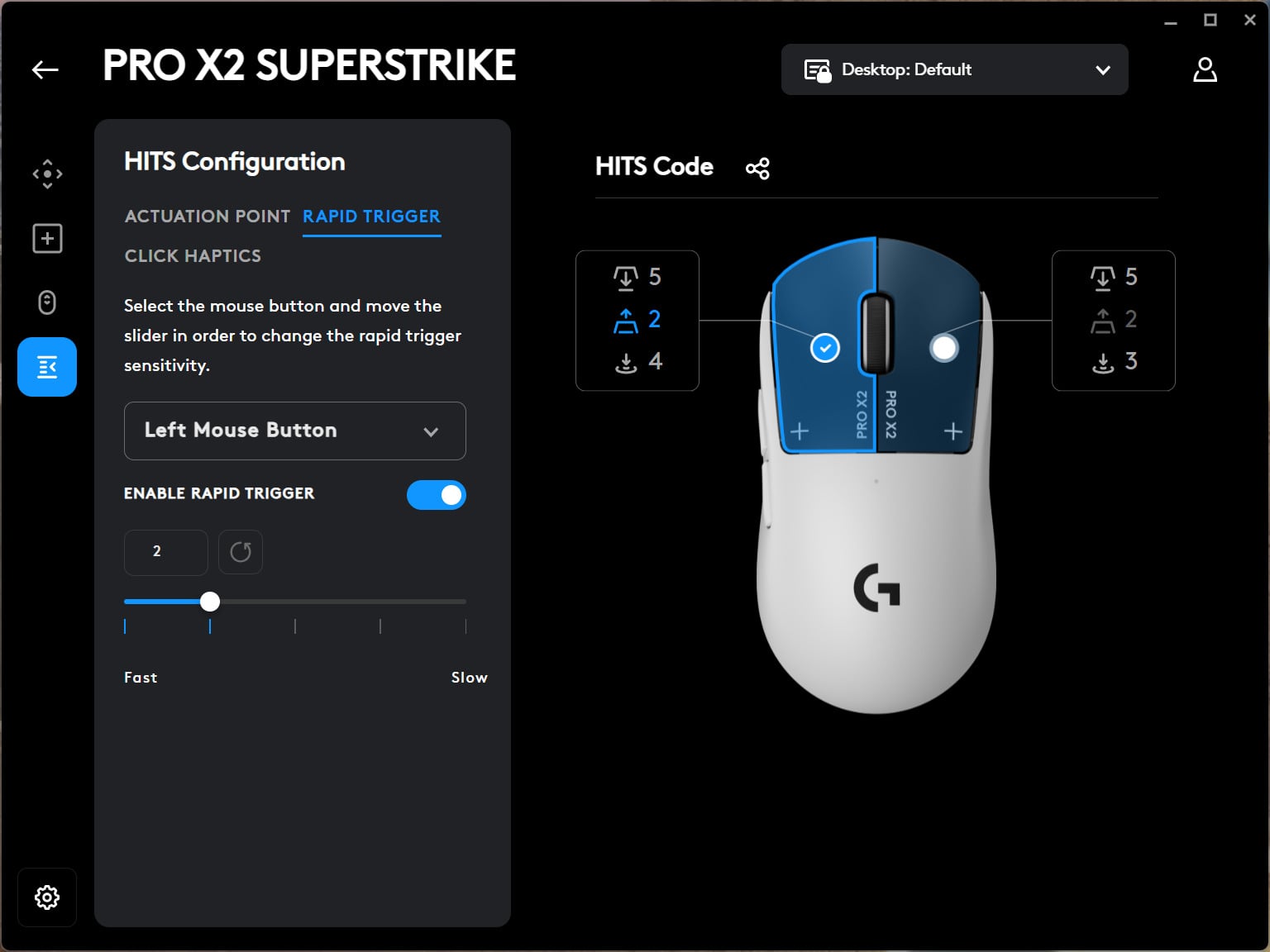
Task: Disable the Enable Rapid Trigger toggle
Action: [437, 495]
